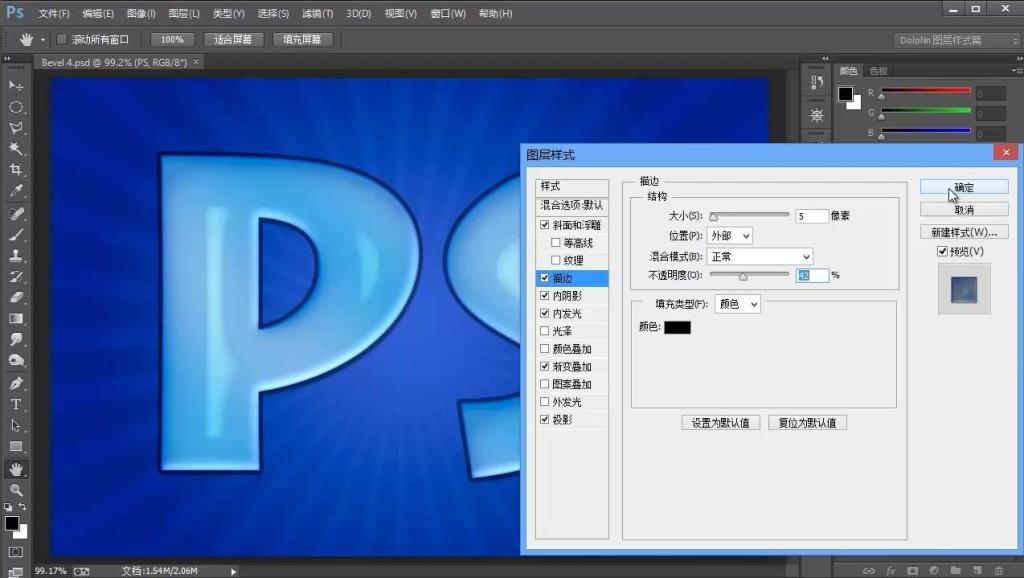This screenshot has height=578, width=1024.
Task: Open the 位置 position dropdown
Action: (729, 235)
